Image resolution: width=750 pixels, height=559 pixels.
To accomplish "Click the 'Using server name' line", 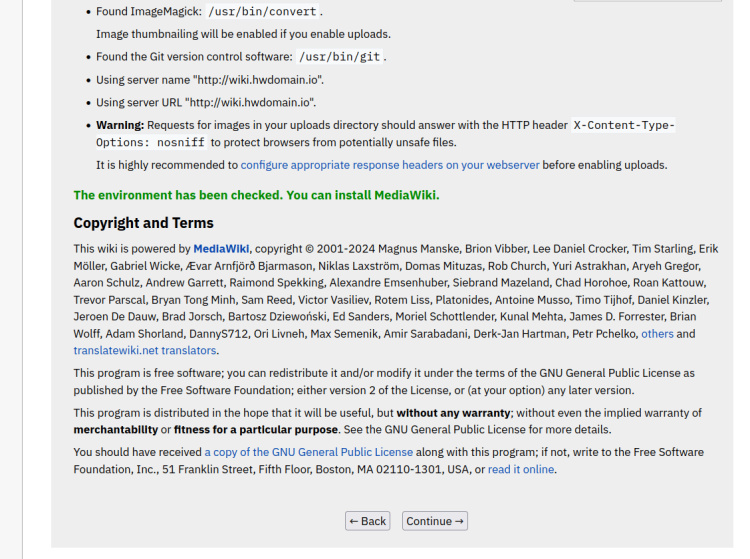I will 210,79.
